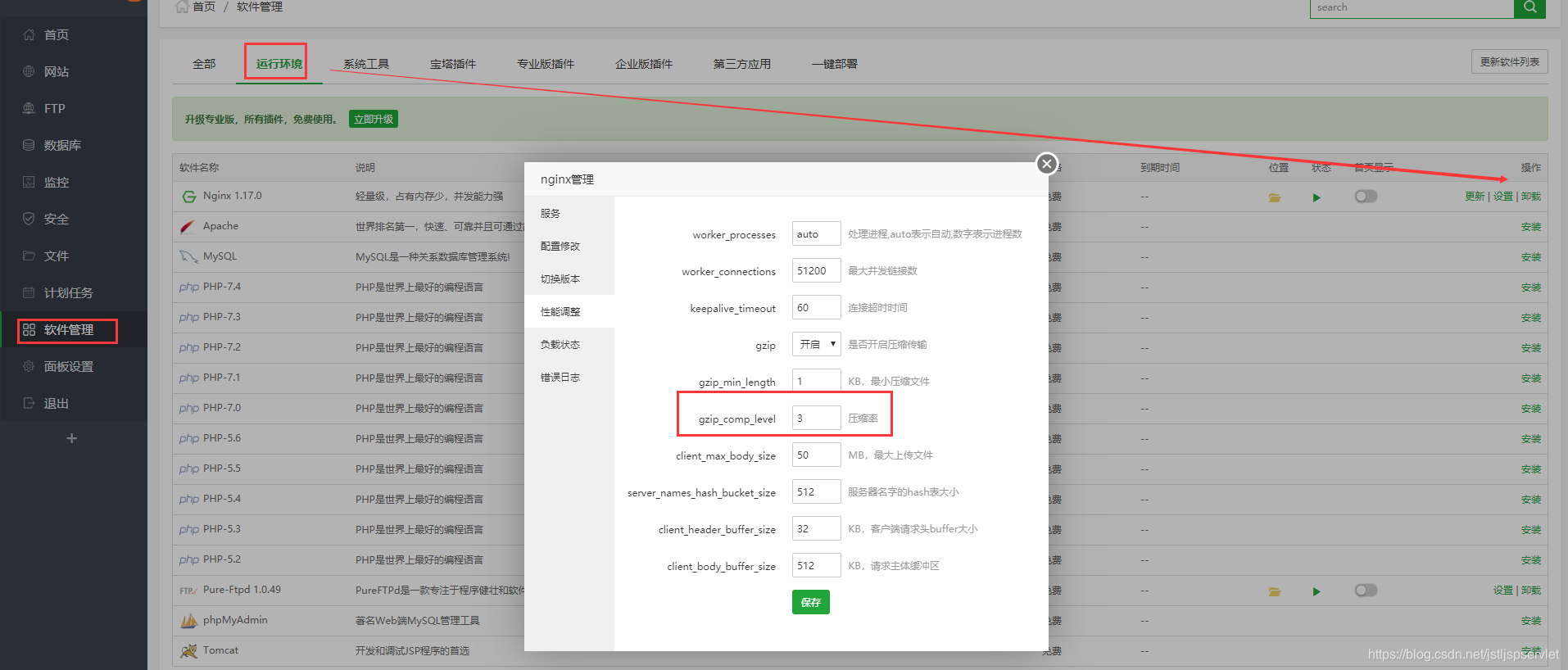Click 卸载 link in Pure-Ftpd row

[x=1531, y=591]
